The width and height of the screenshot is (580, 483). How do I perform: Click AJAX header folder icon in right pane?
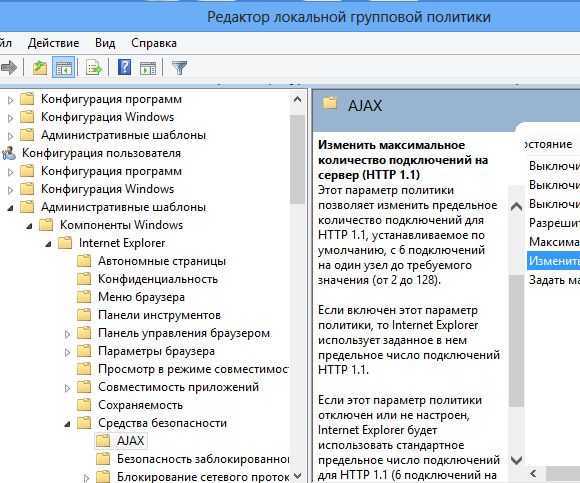[330, 103]
